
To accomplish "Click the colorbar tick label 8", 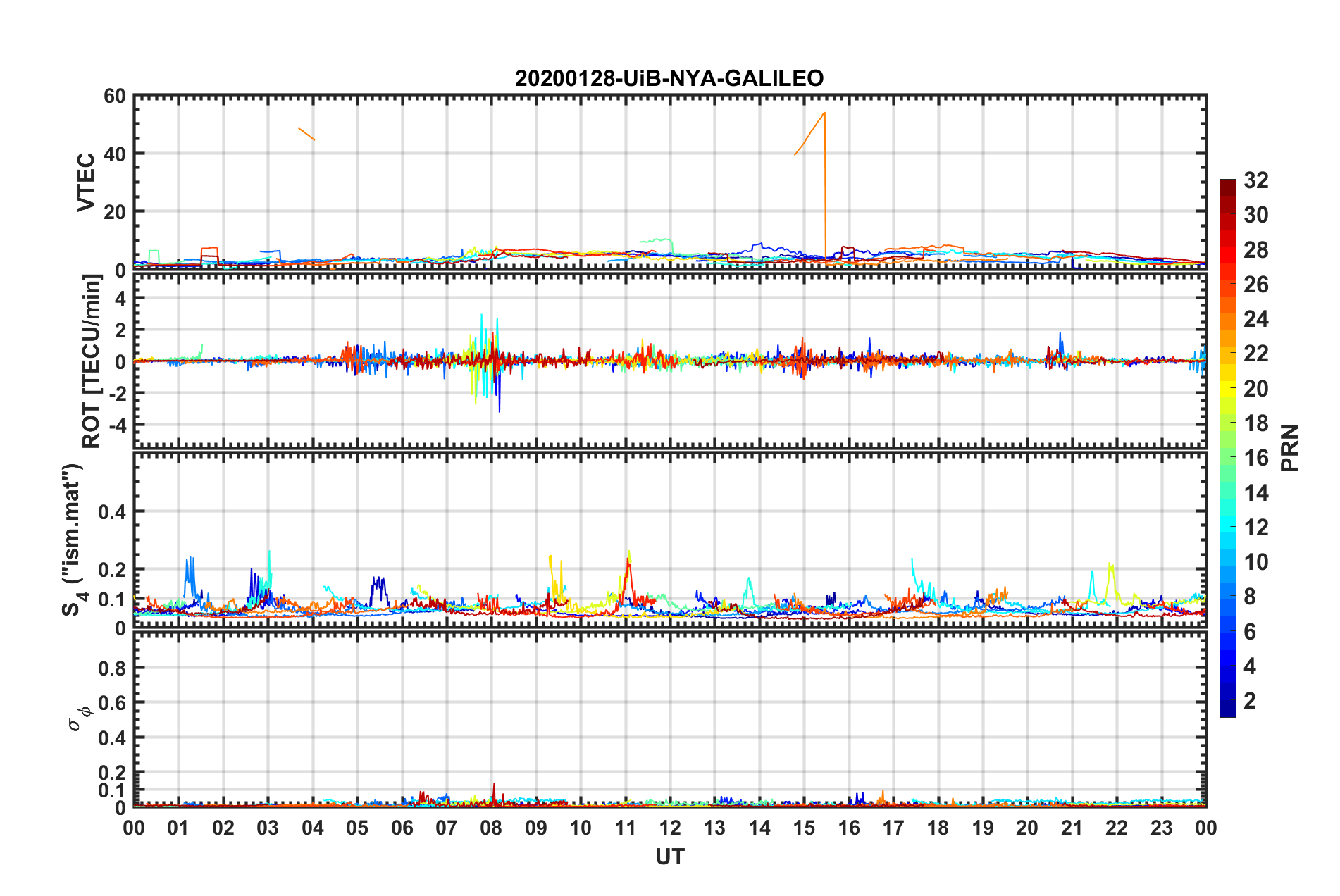I will 1250,597.
